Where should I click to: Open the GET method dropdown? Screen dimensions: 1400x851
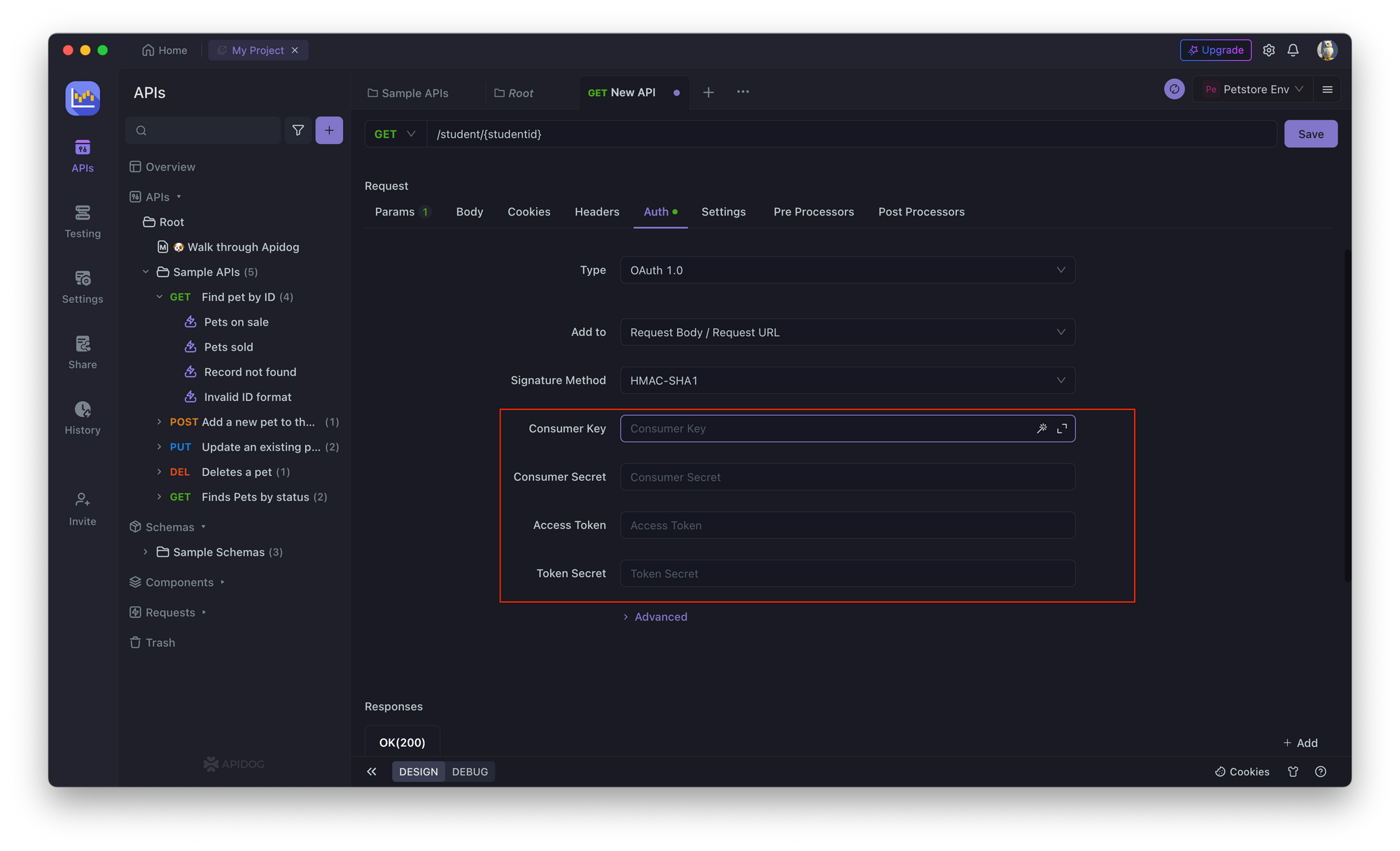(395, 134)
